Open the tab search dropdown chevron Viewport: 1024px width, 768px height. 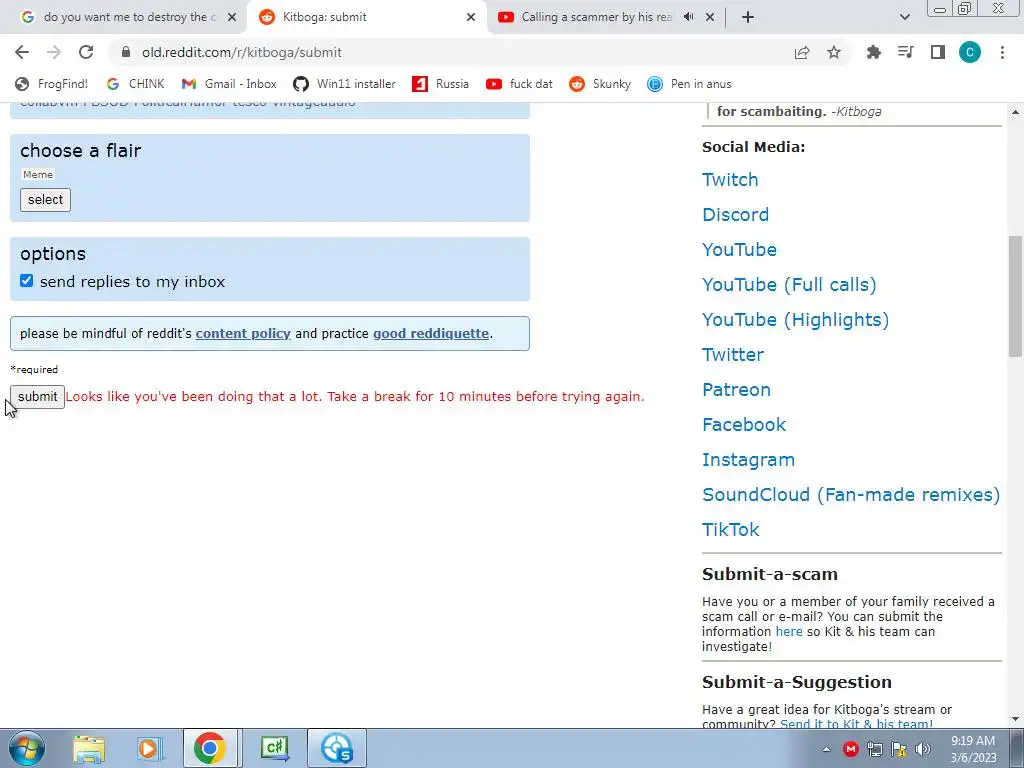point(904,17)
